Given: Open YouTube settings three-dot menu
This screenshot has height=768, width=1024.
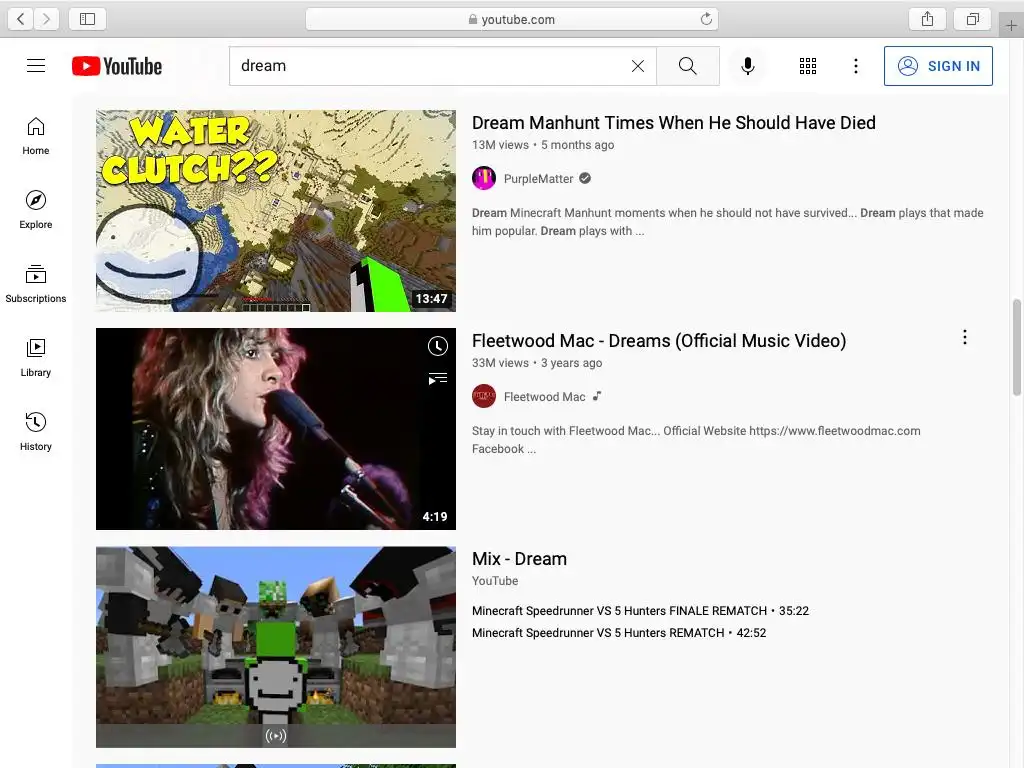Looking at the screenshot, I should click(856, 66).
